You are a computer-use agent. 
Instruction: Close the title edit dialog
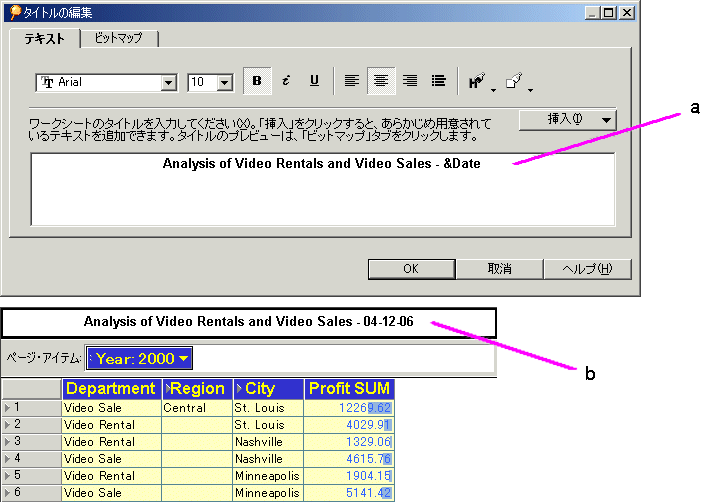(x=627, y=13)
